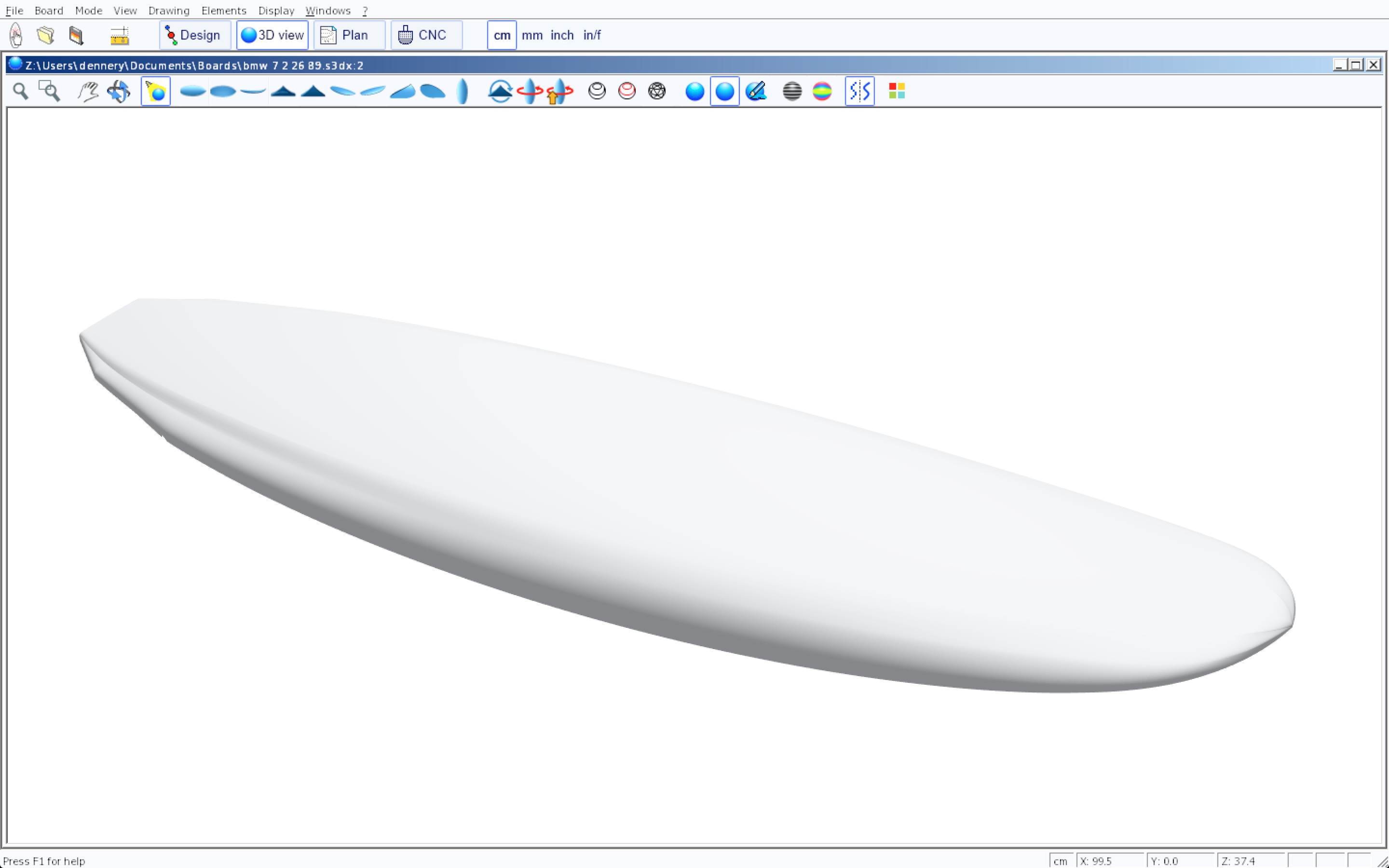Select the magnifier zoom tool

pos(21,91)
